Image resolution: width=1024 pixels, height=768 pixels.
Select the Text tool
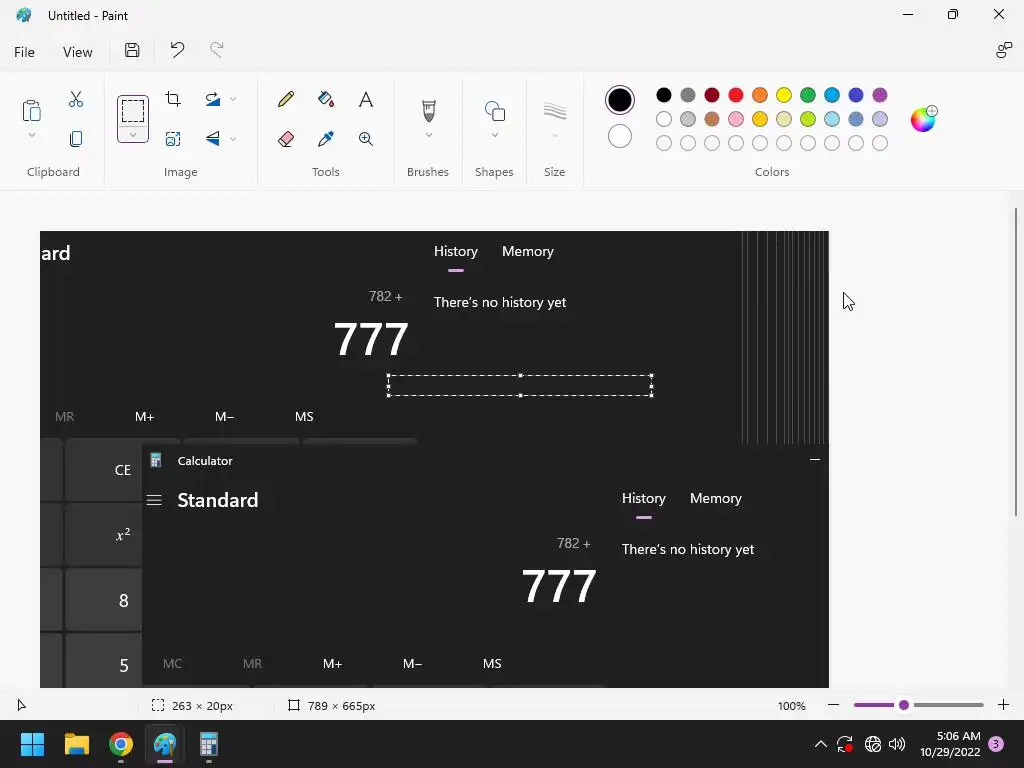click(x=366, y=99)
